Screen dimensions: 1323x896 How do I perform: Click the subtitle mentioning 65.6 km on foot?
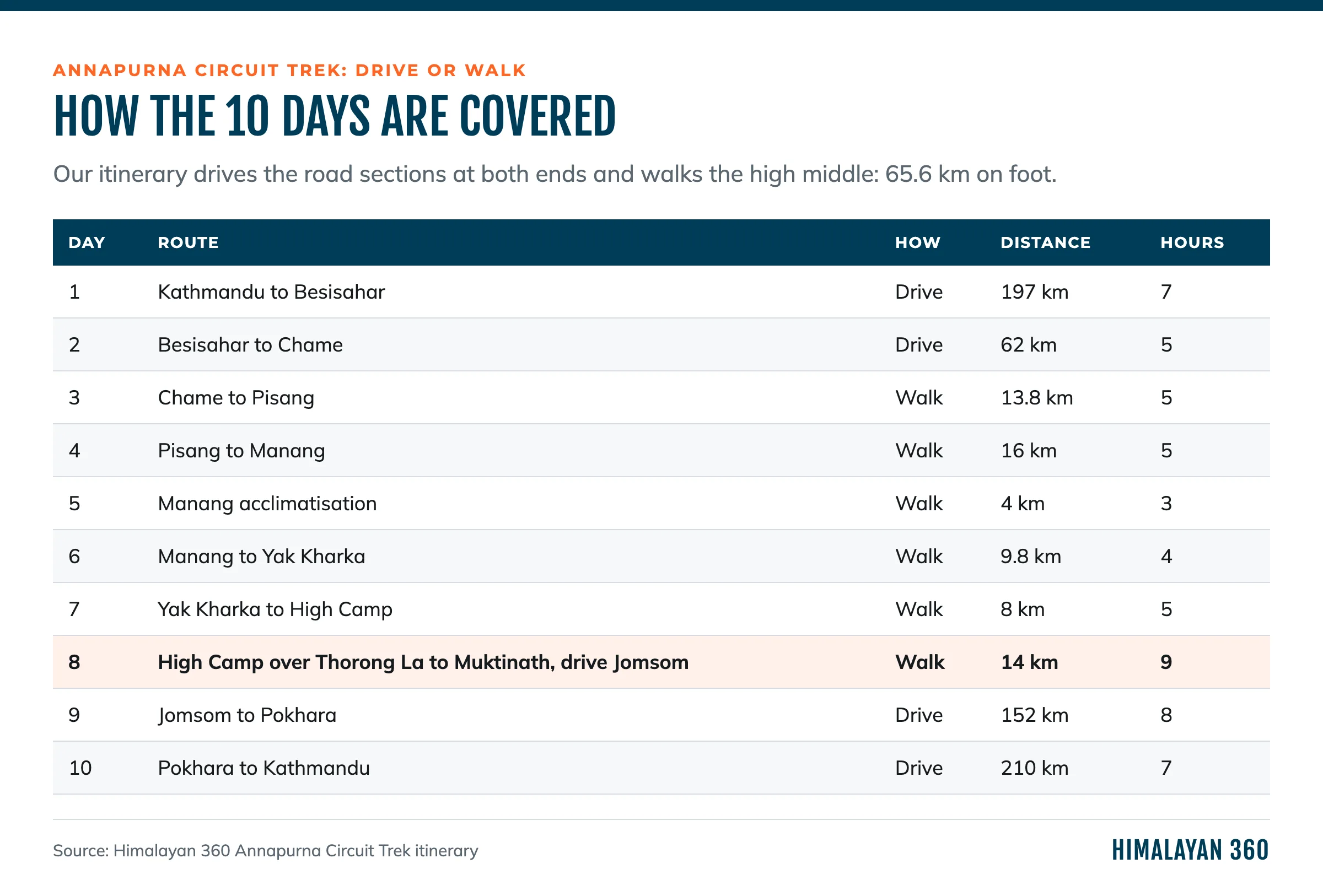[x=555, y=175]
